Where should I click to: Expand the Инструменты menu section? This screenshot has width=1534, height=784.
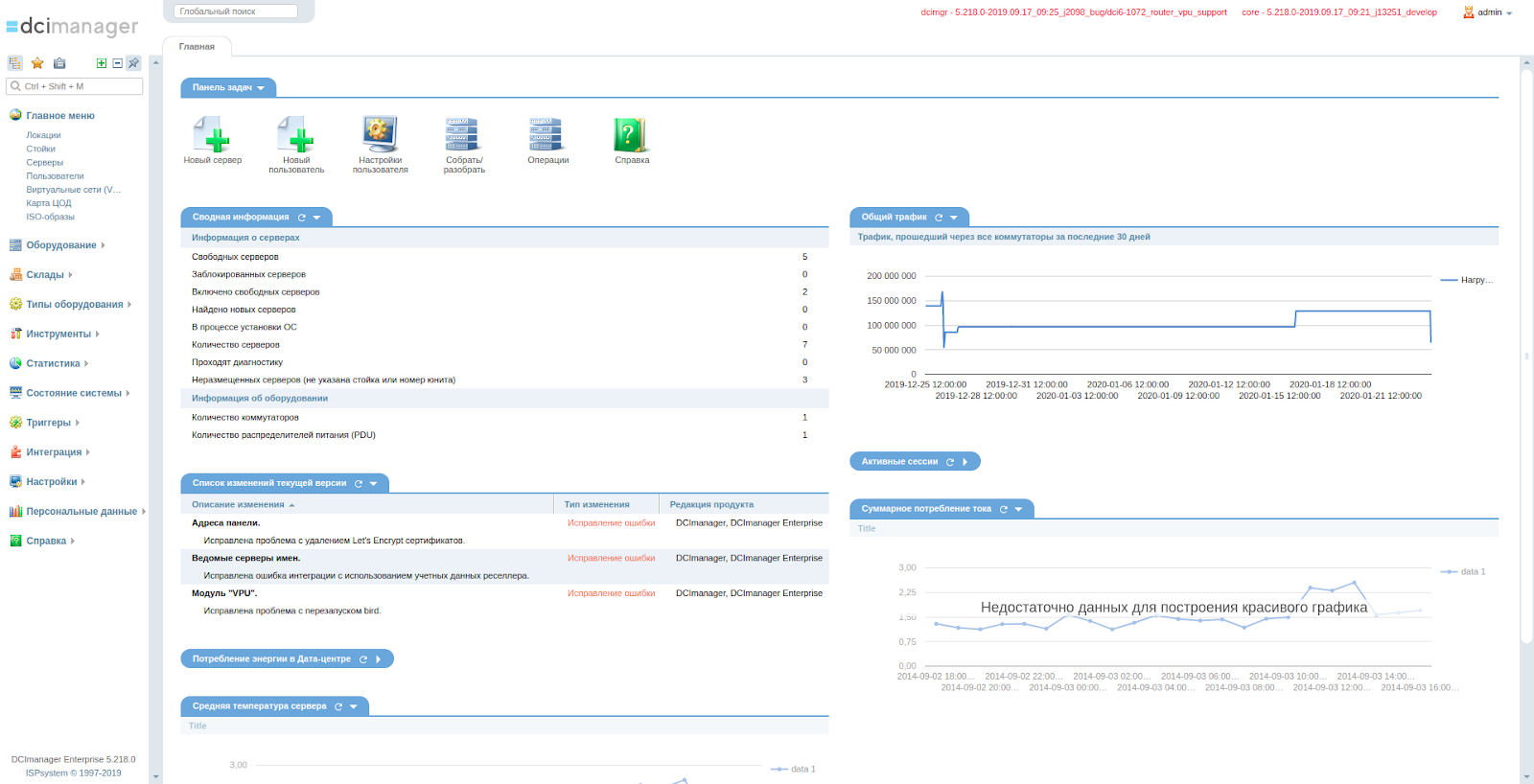click(x=58, y=334)
